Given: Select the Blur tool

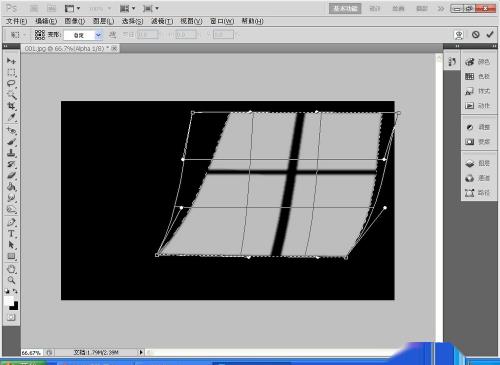Looking at the screenshot, I should pos(11,198).
